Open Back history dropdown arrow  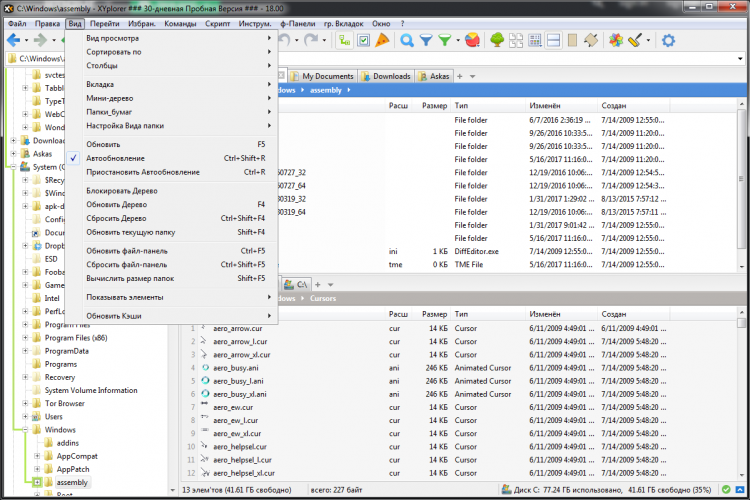click(x=26, y=41)
